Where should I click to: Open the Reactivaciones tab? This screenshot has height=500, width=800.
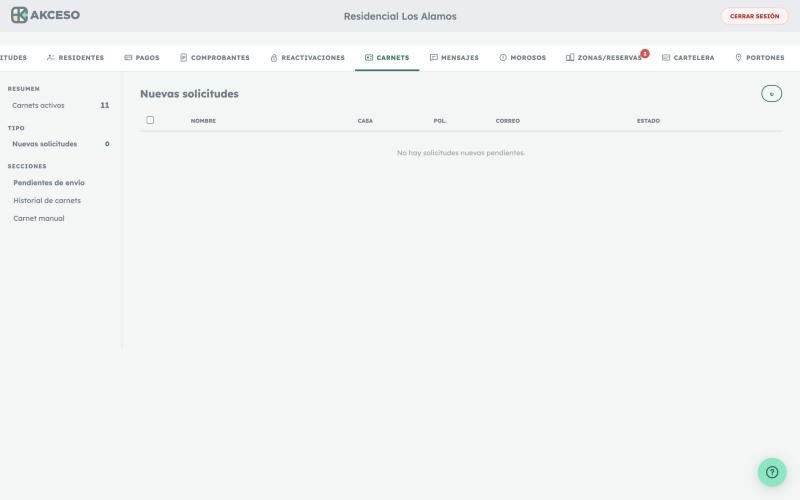click(308, 58)
